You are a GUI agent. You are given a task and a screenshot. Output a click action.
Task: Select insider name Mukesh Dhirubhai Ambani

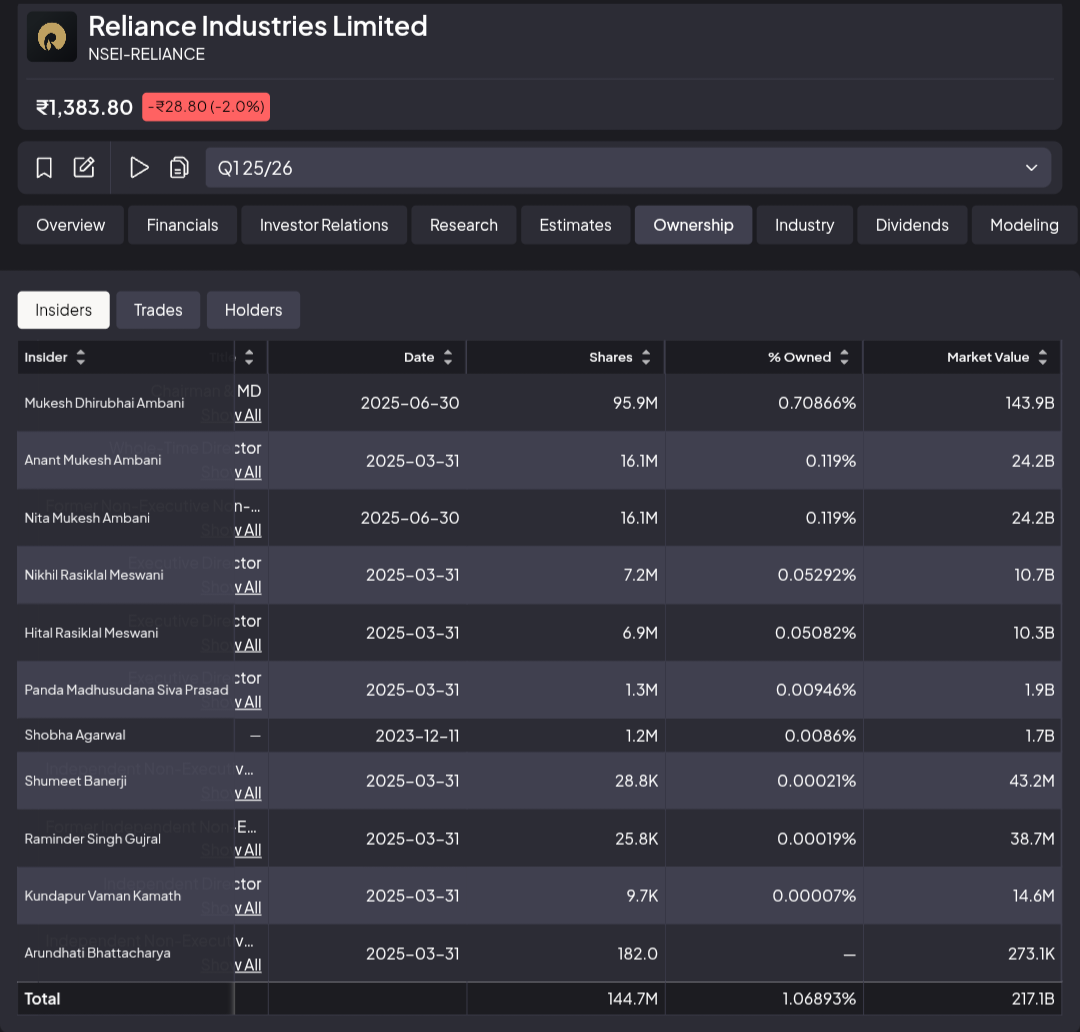pyautogui.click(x=105, y=403)
